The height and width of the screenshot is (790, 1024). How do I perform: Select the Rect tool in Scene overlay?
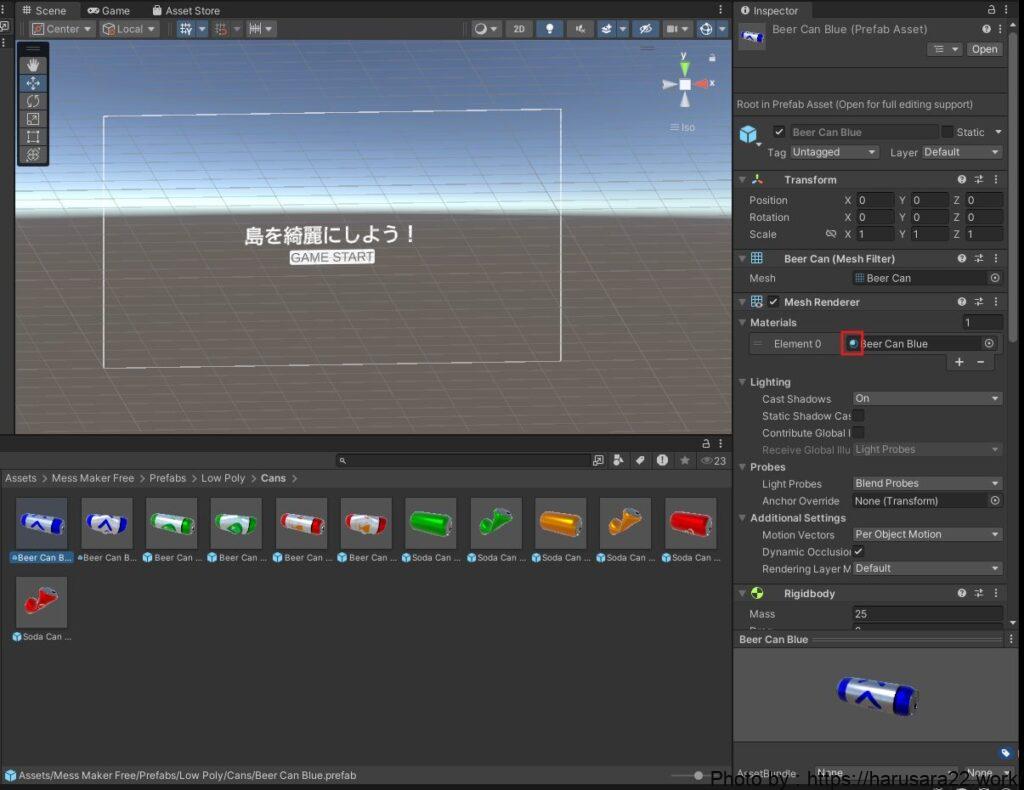(33, 137)
